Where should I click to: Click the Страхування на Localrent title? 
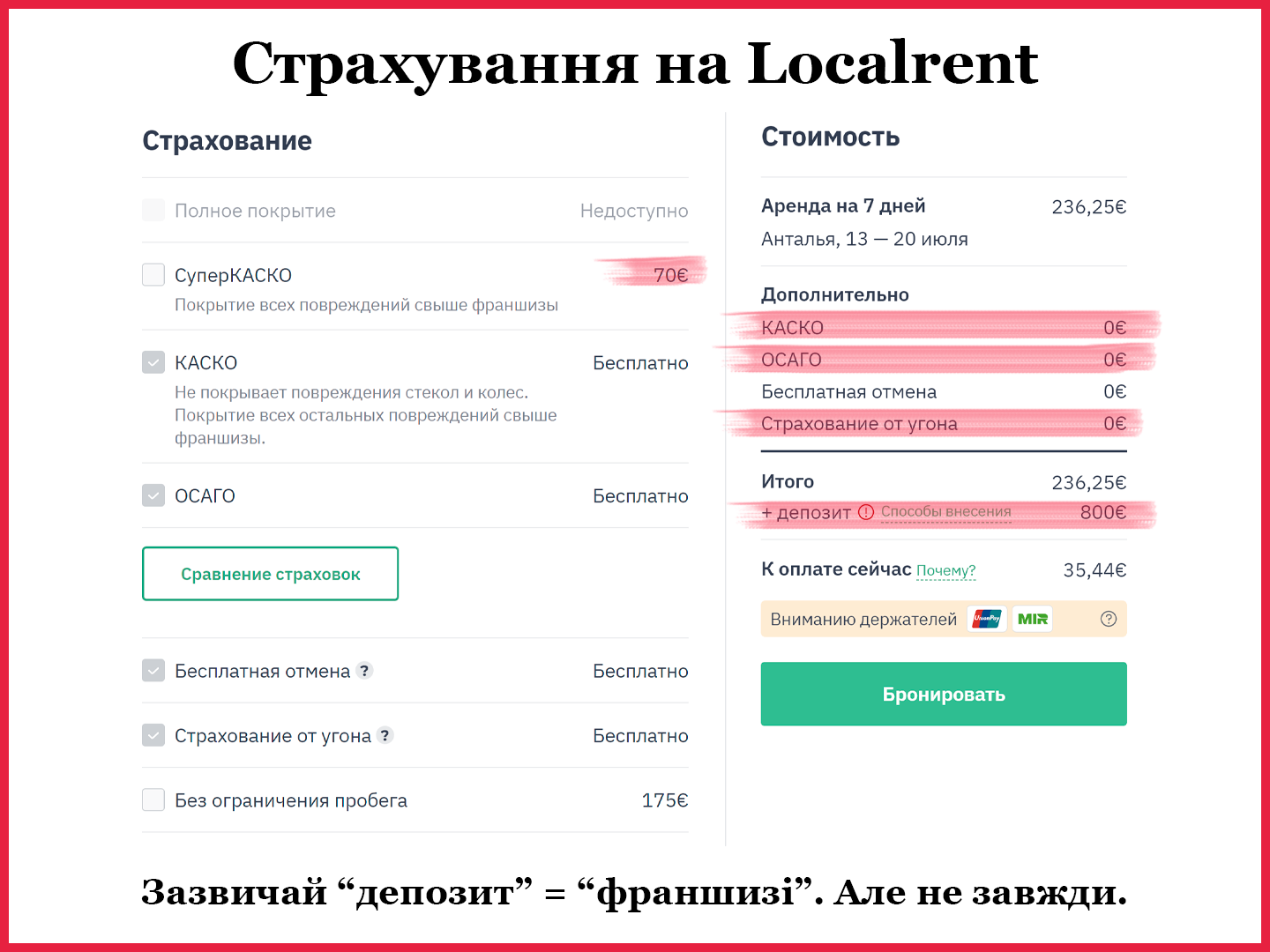click(635, 63)
